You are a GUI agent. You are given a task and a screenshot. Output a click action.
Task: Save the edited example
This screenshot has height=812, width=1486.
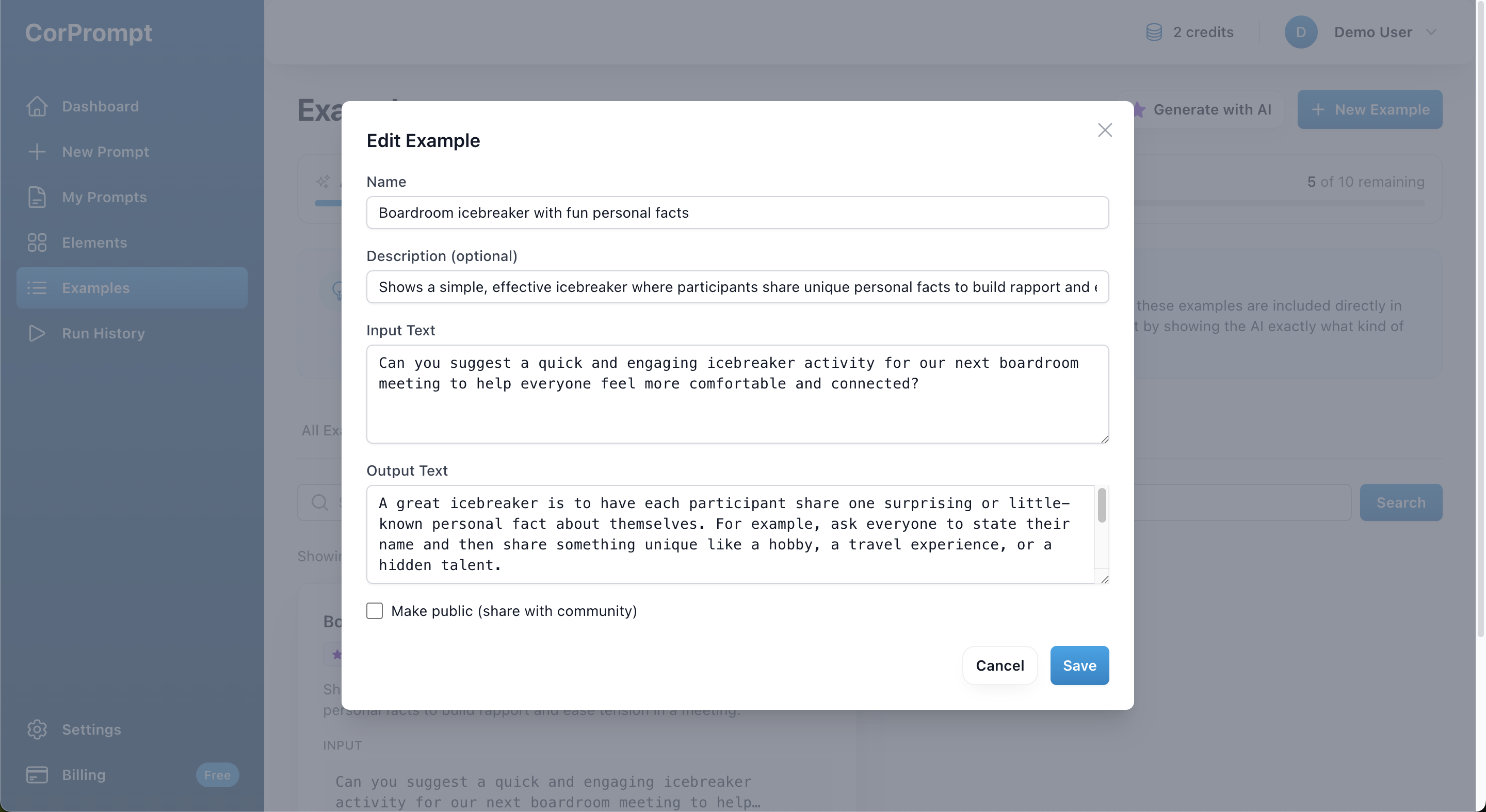coord(1079,665)
